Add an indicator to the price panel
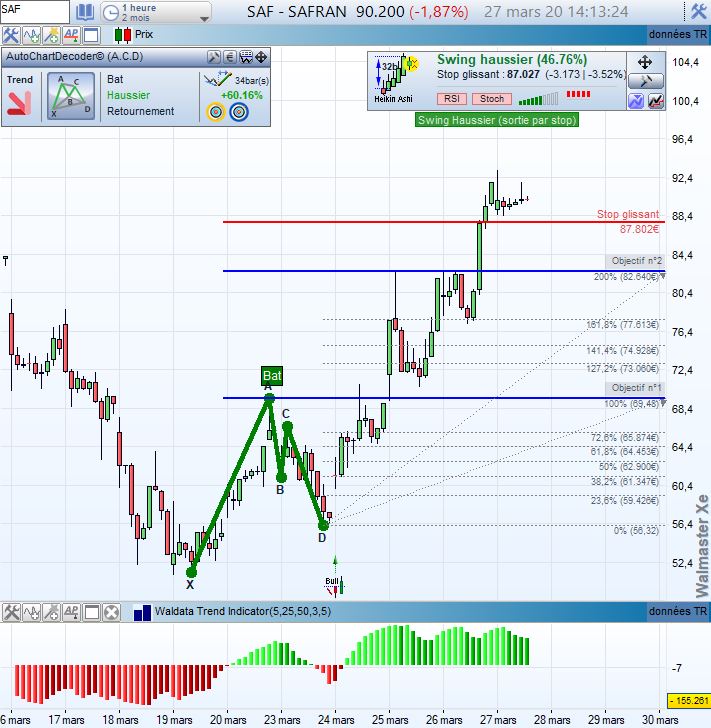 click(x=31, y=35)
